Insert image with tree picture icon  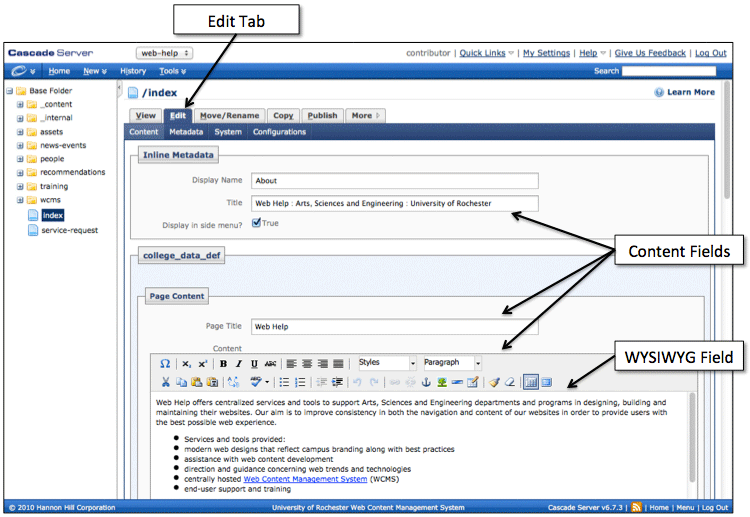(442, 382)
